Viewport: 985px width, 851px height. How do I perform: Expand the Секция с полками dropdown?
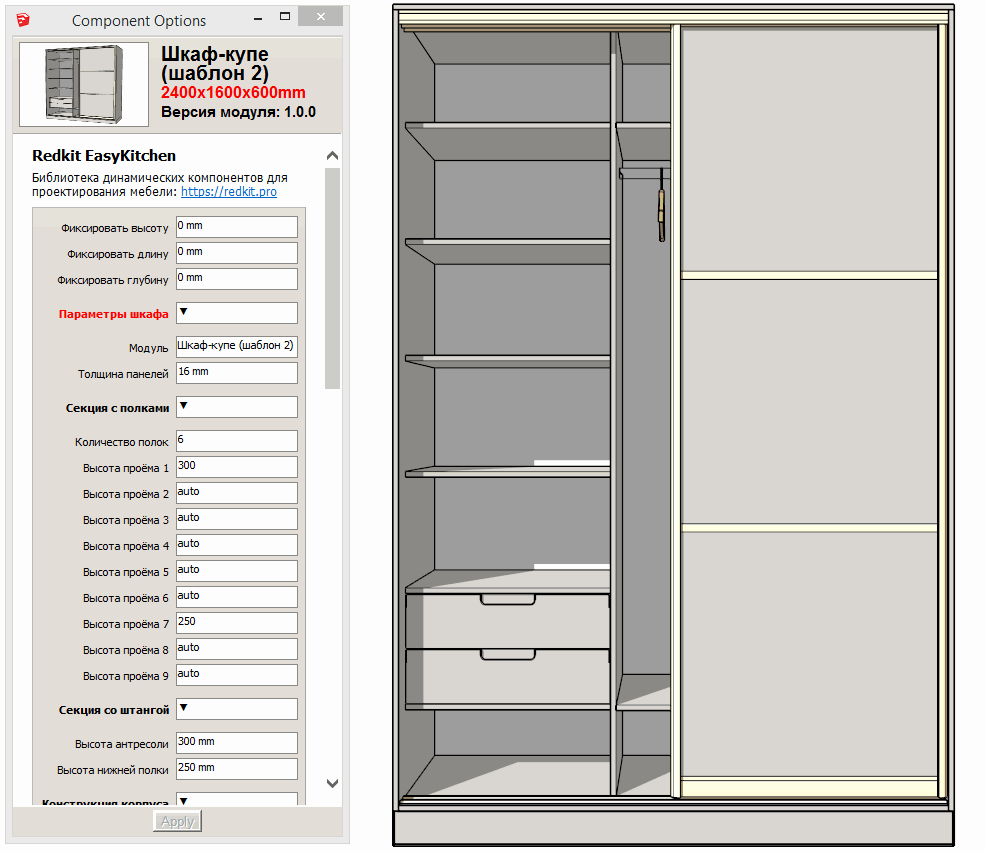236,407
